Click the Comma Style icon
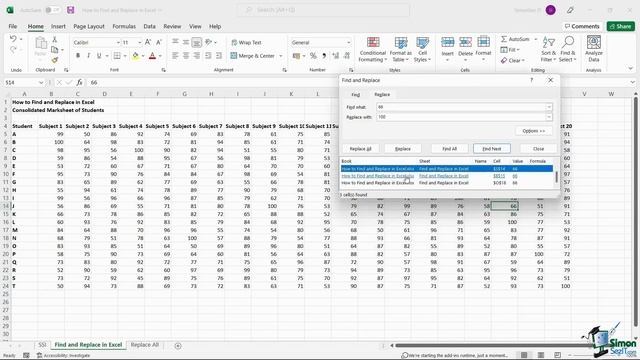Viewport: 640px width, 360px height. tap(324, 56)
